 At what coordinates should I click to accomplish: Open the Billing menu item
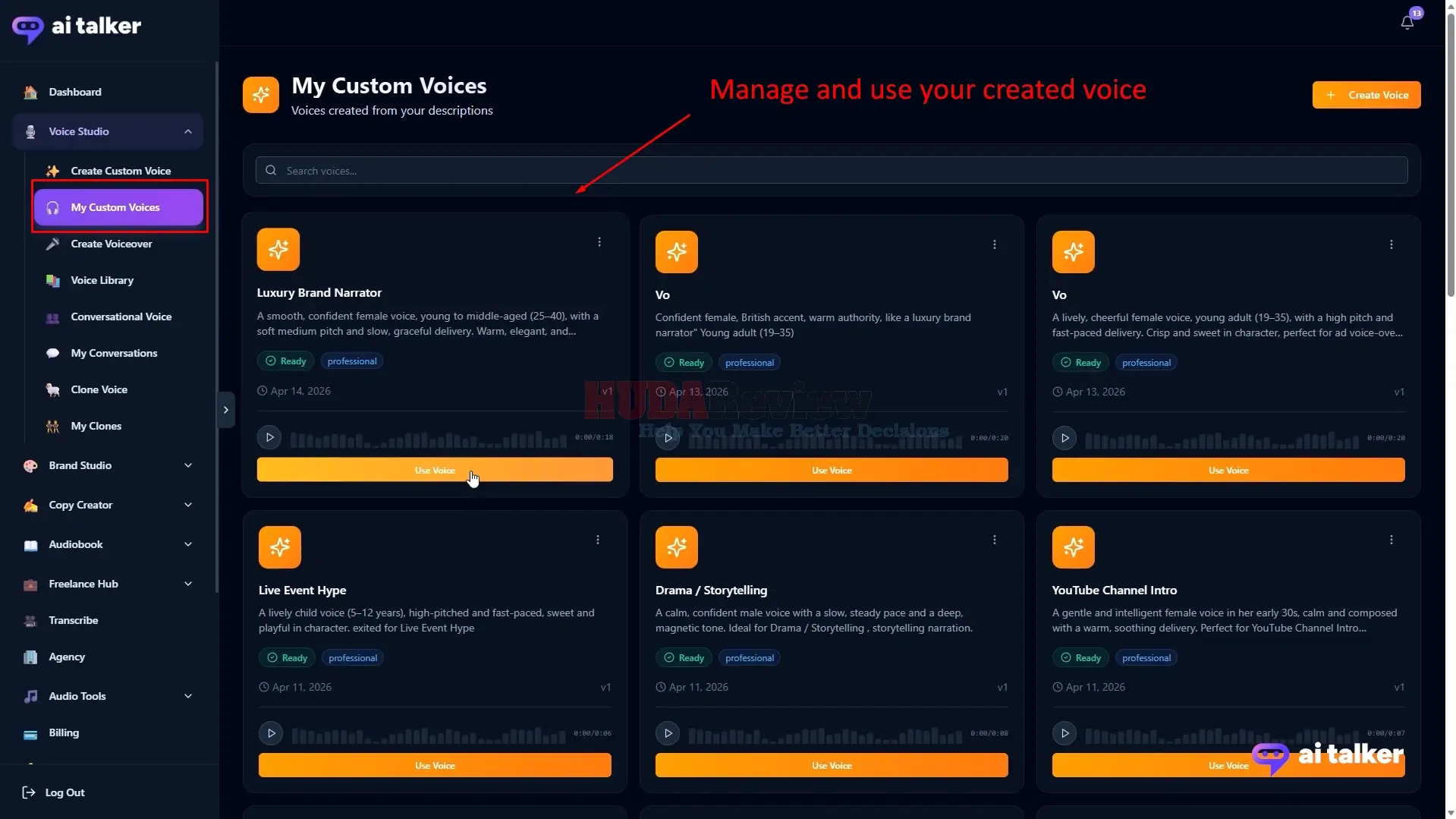(108, 732)
